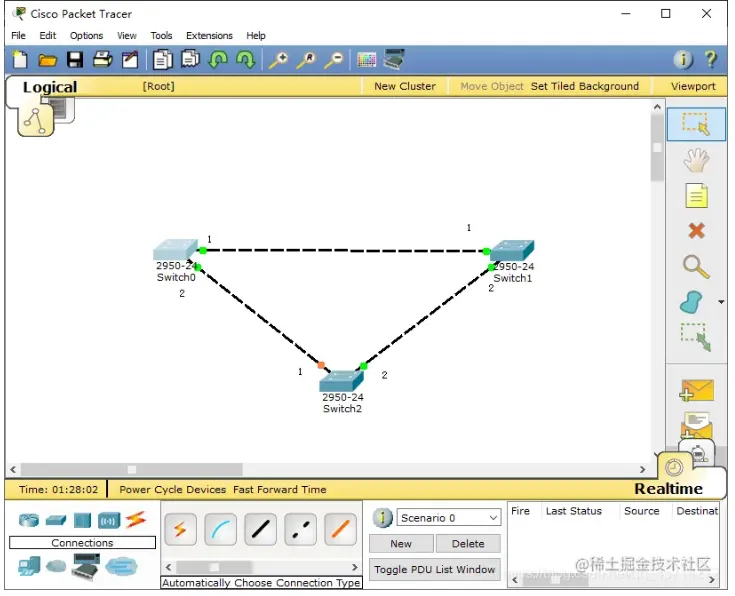Viewport: 735px width, 596px height.
Task: Open the Options menu
Action: click(x=86, y=36)
